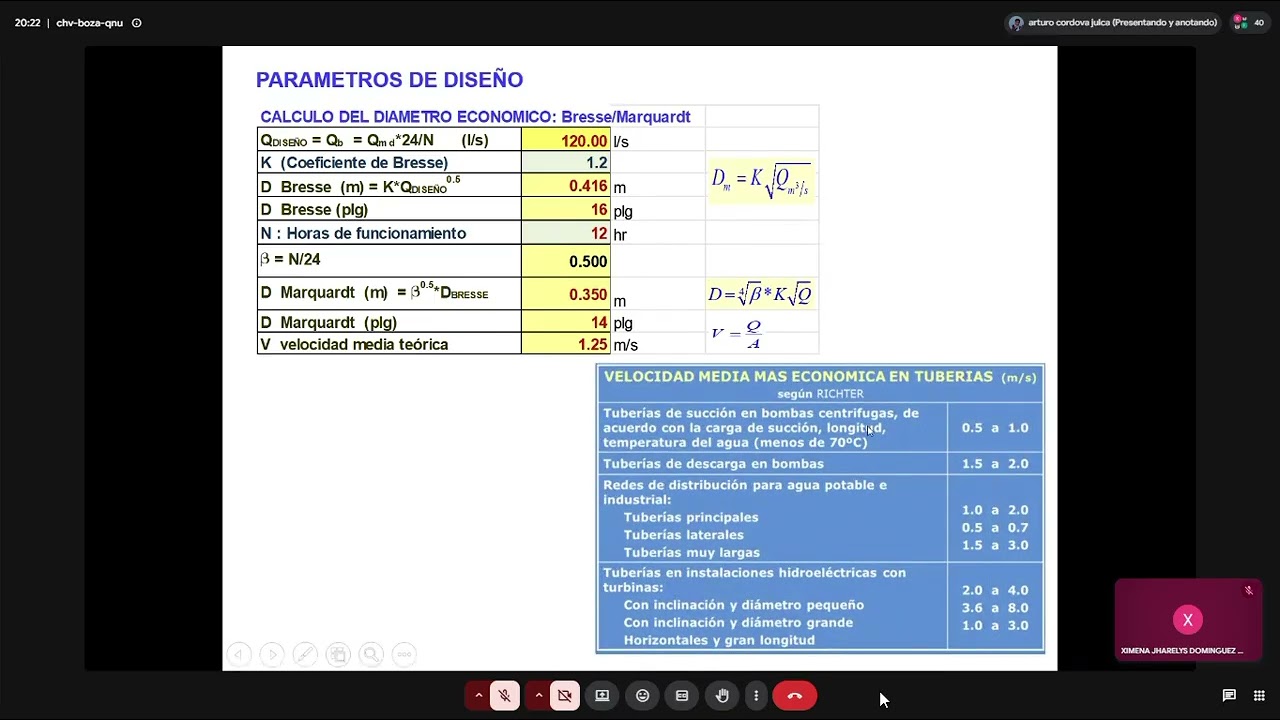1280x720 pixels.
Task: Open see all slides icon
Action: (338, 655)
